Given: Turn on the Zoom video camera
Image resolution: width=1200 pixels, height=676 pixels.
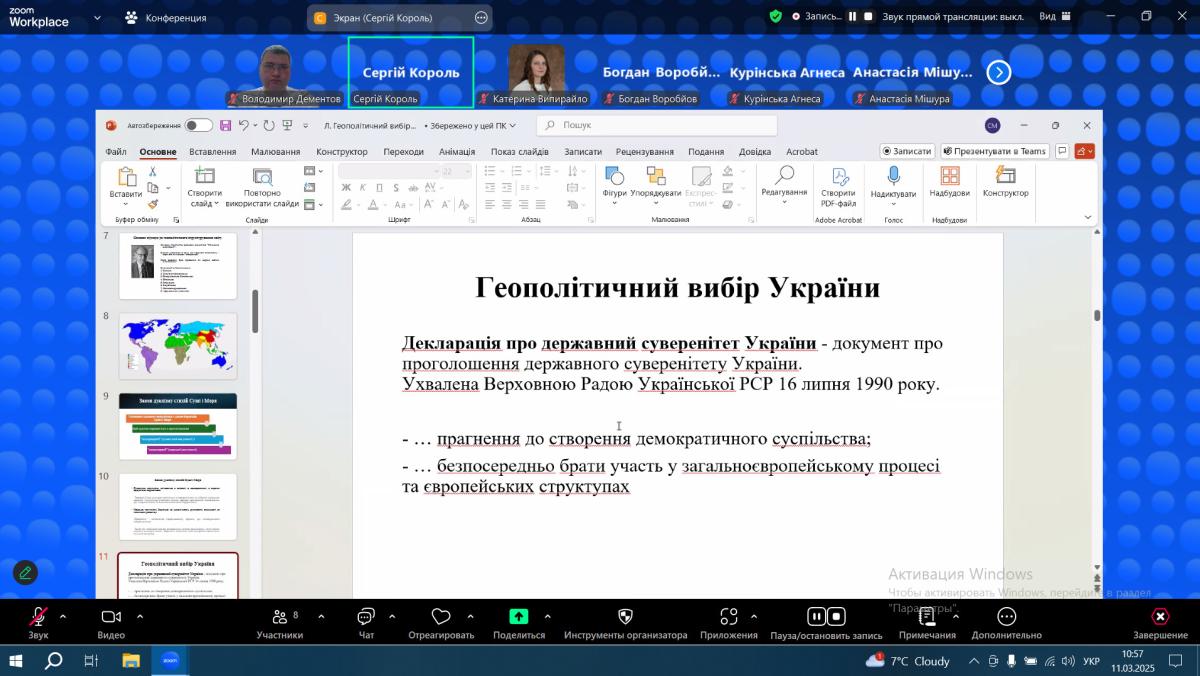Looking at the screenshot, I should (111, 617).
